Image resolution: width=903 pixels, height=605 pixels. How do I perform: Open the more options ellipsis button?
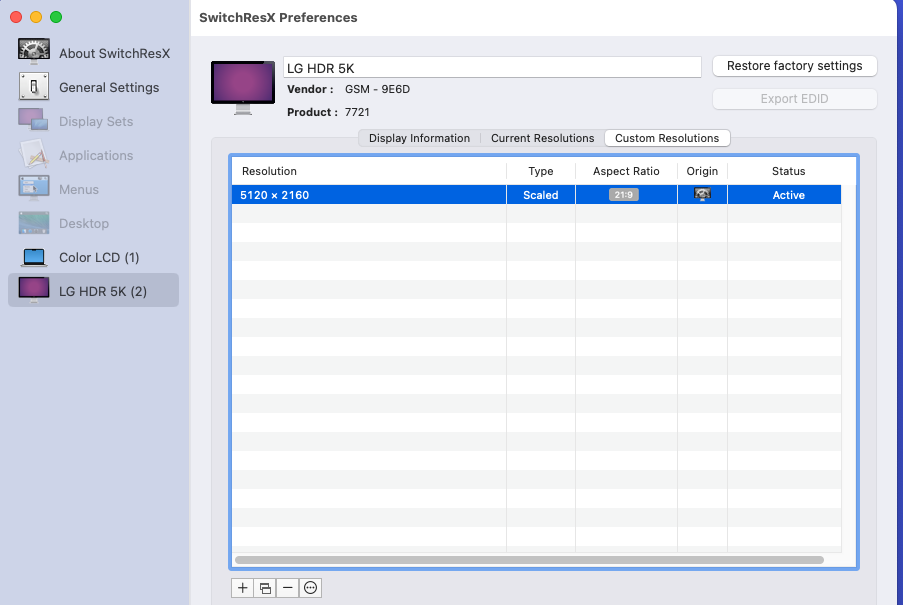coord(310,588)
